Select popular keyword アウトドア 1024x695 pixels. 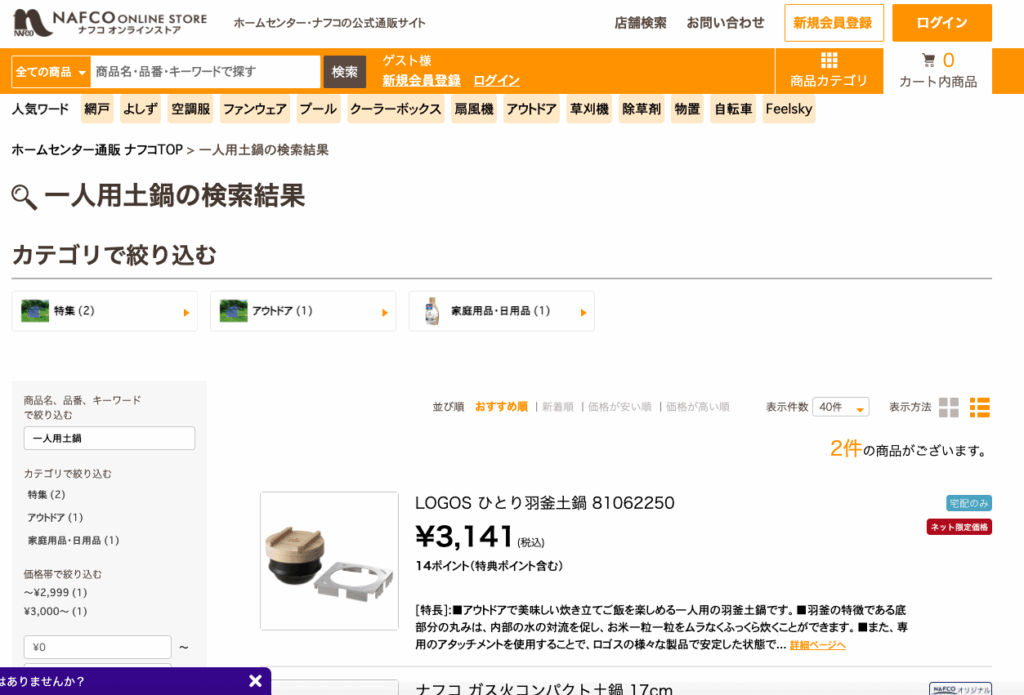tap(532, 109)
